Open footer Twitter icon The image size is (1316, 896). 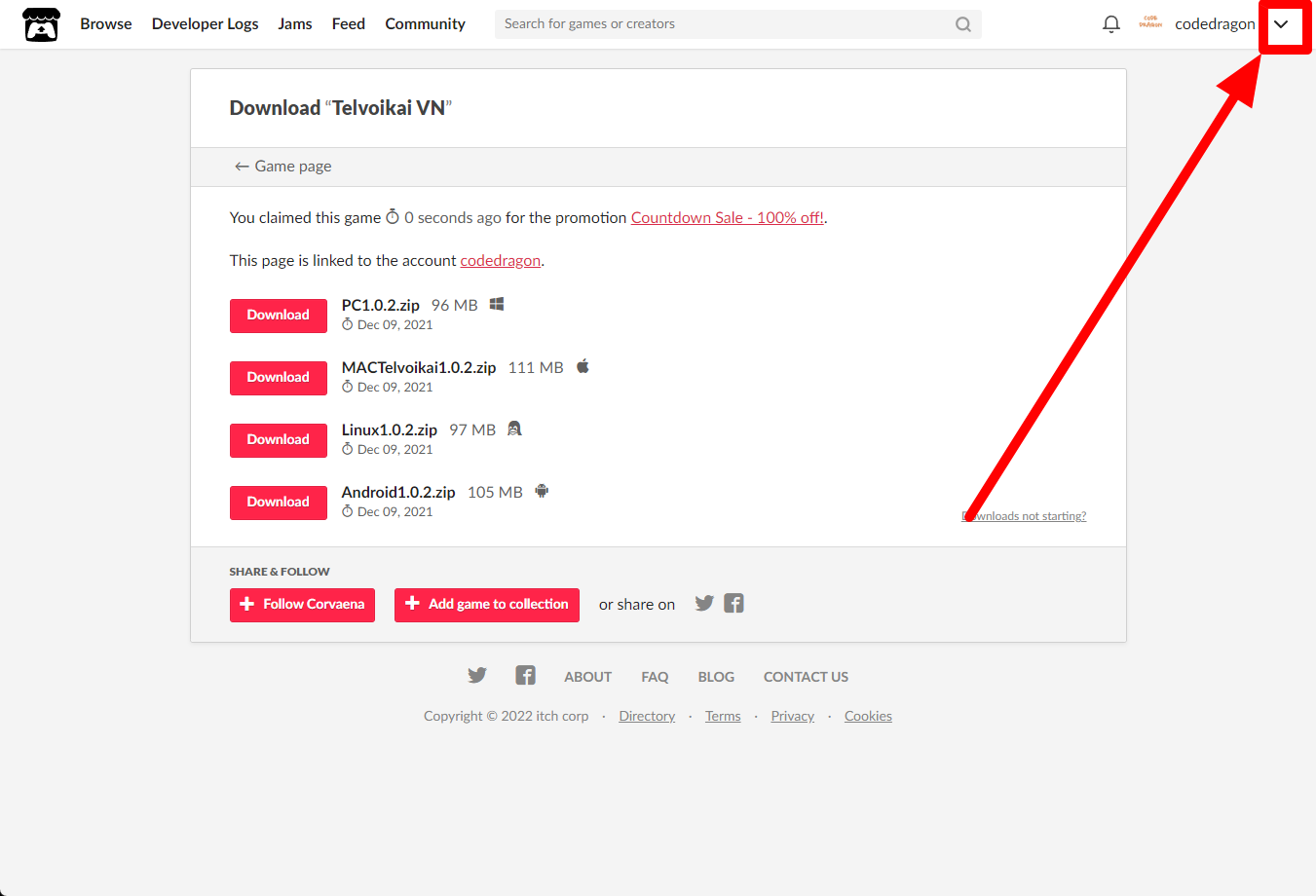[477, 675]
